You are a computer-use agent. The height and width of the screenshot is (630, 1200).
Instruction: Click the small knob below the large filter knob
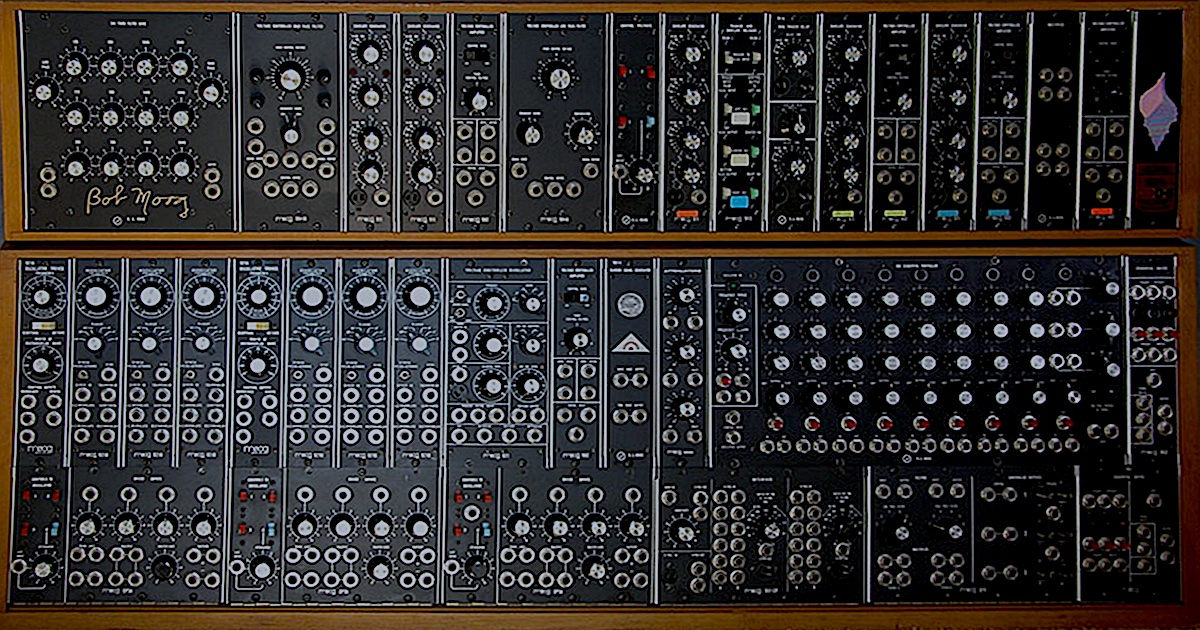(x=290, y=137)
